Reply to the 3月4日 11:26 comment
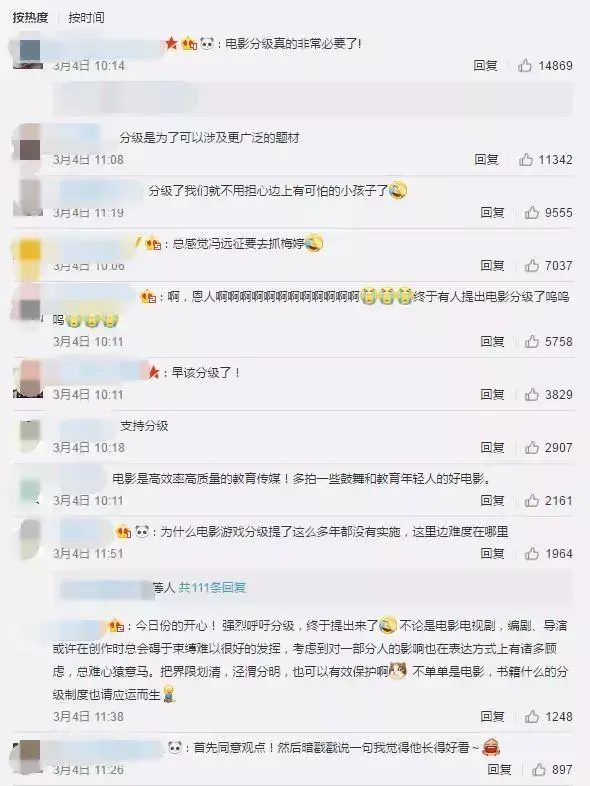The image size is (590, 786). (499, 769)
